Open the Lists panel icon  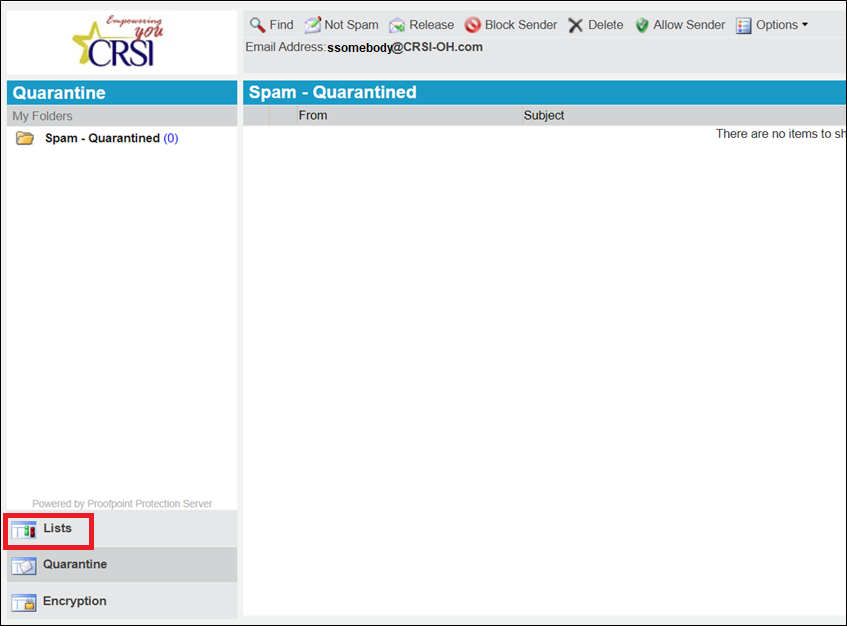coord(23,530)
